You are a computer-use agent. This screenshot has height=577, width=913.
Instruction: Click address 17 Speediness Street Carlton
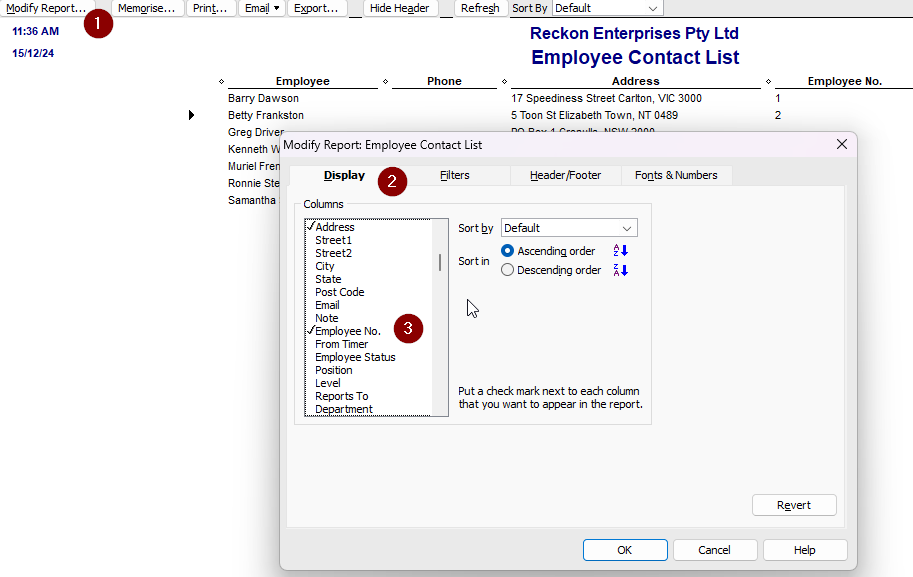(606, 98)
